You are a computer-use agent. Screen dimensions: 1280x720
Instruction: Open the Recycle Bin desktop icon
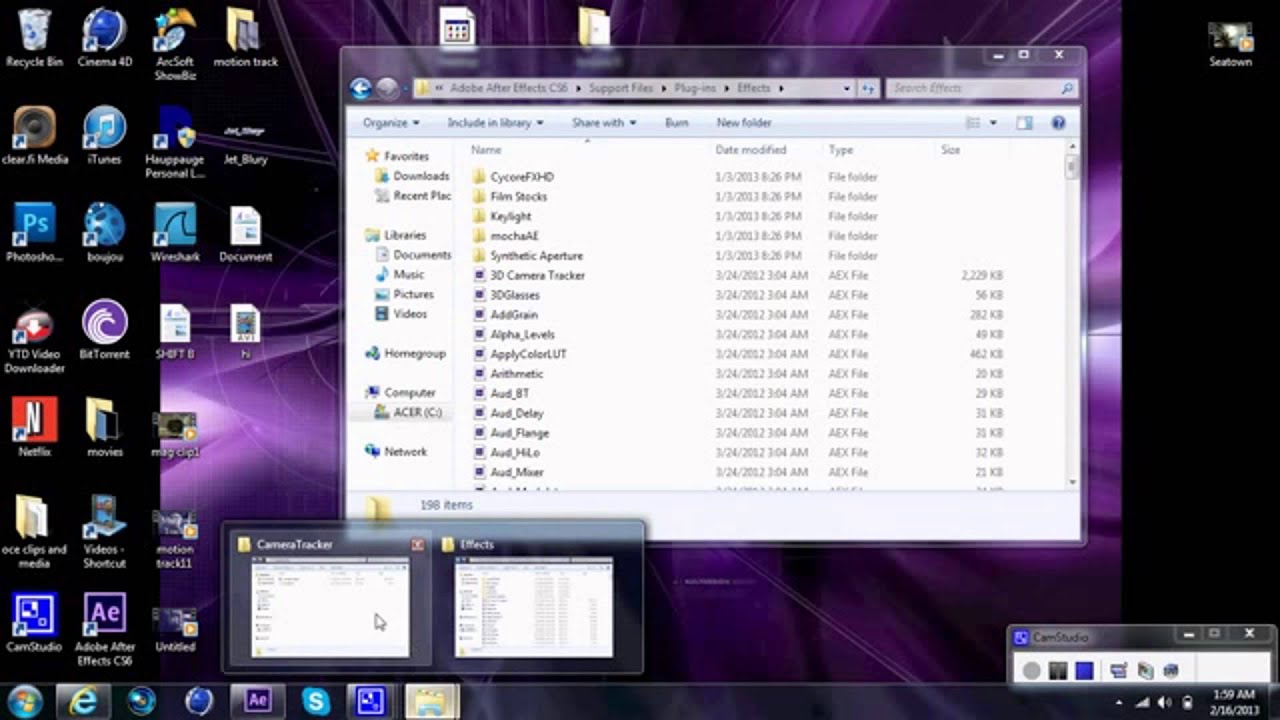34,38
